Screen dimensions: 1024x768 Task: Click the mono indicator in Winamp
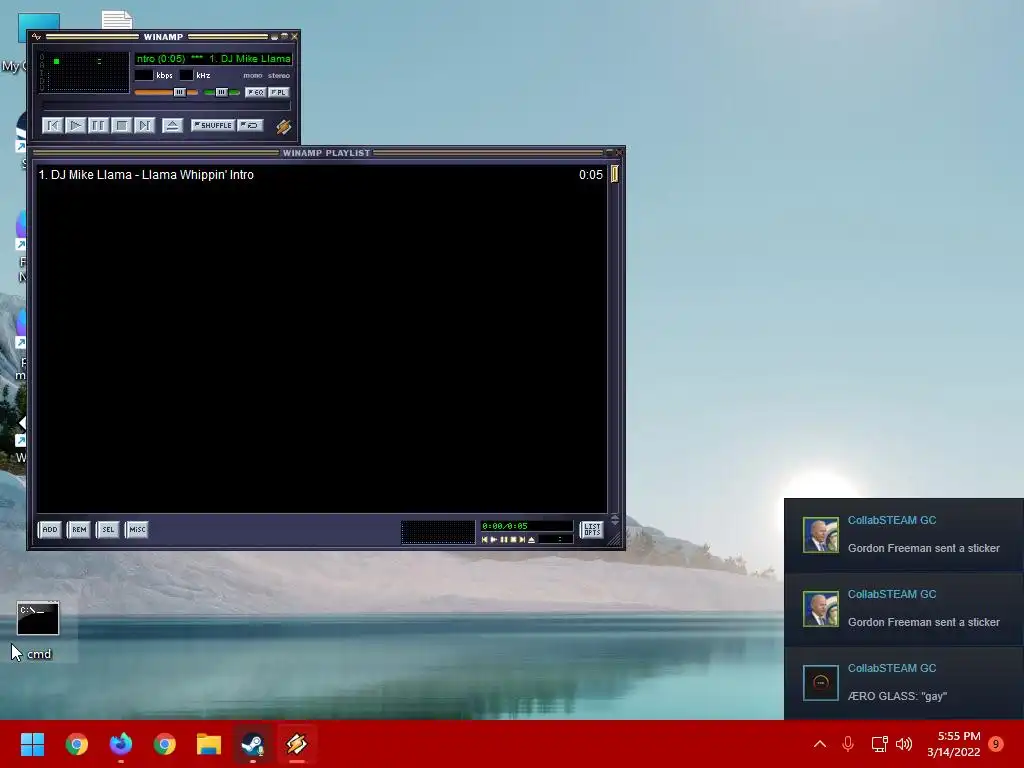[x=253, y=76]
